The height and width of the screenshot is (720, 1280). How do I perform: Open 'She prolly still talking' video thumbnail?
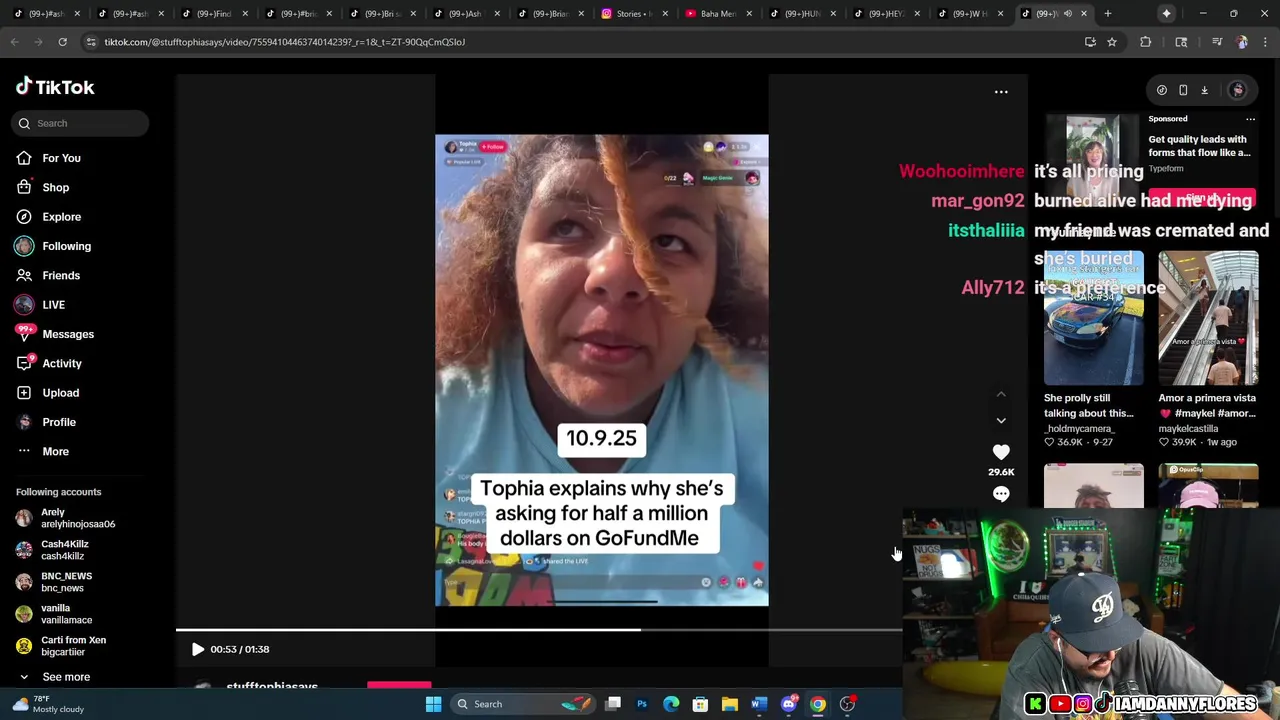1094,318
